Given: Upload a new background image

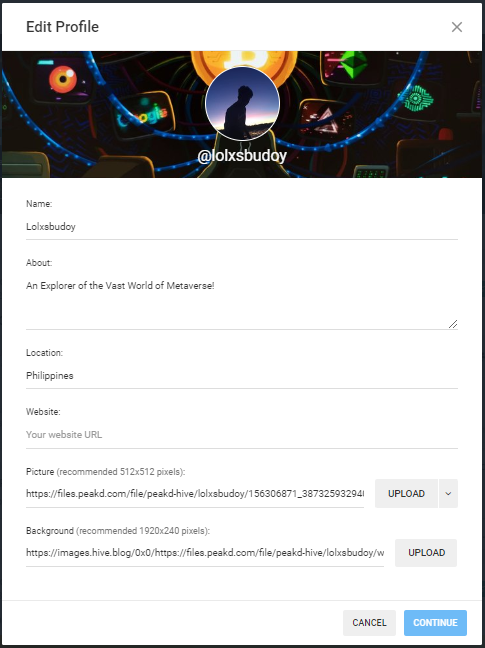Looking at the screenshot, I should coord(426,553).
